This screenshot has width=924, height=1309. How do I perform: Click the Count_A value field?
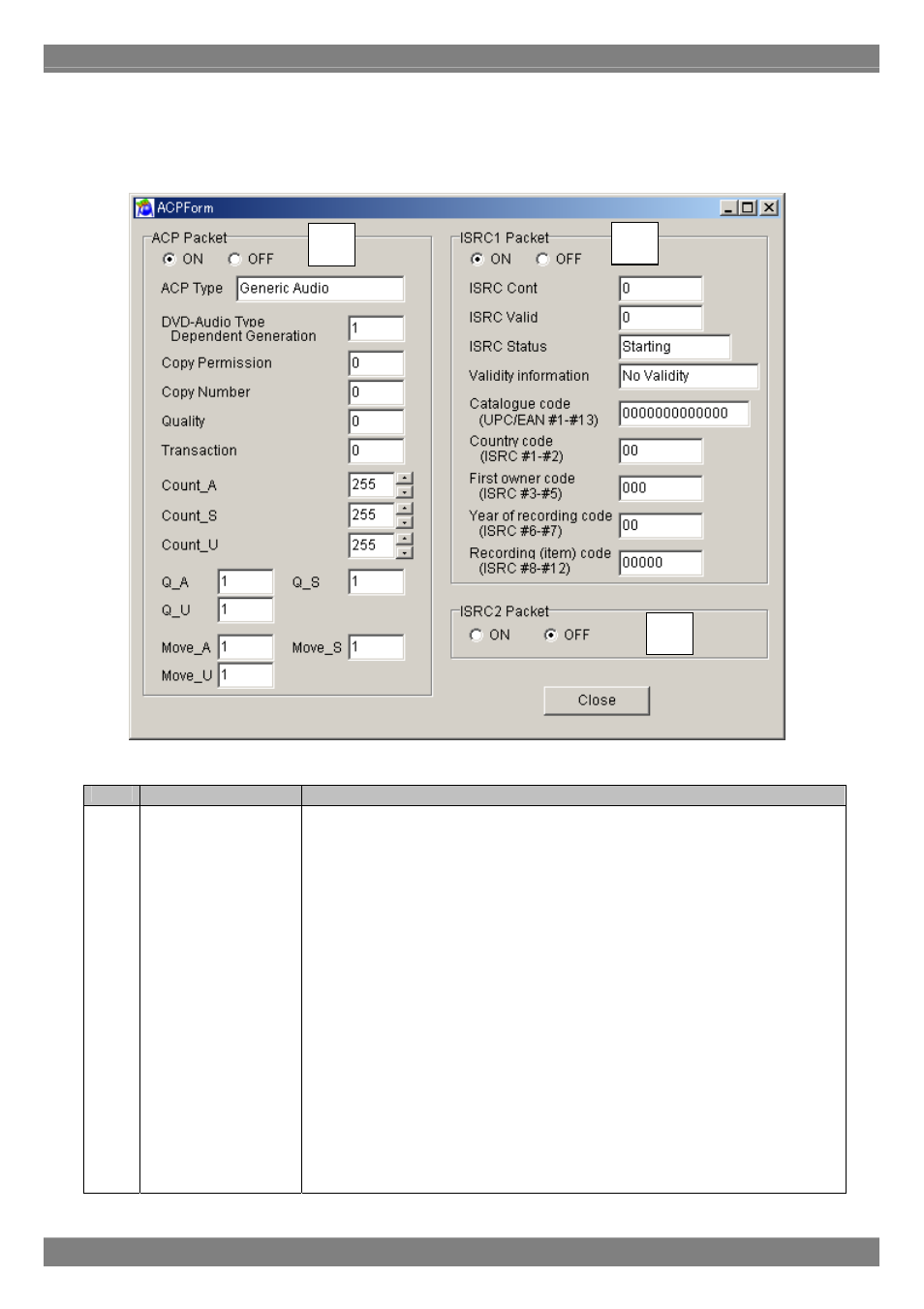(x=372, y=484)
